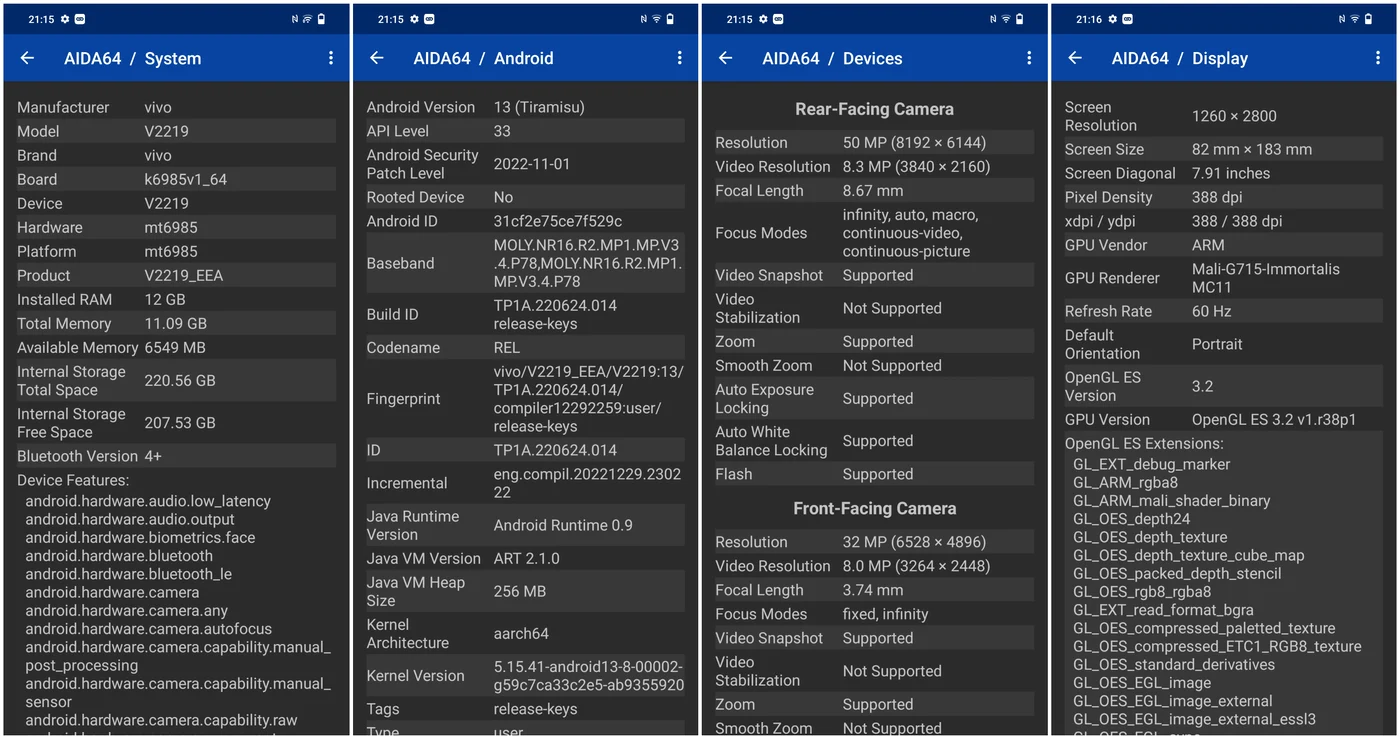Select the 'AIDA64 / Devices' title

(832, 58)
